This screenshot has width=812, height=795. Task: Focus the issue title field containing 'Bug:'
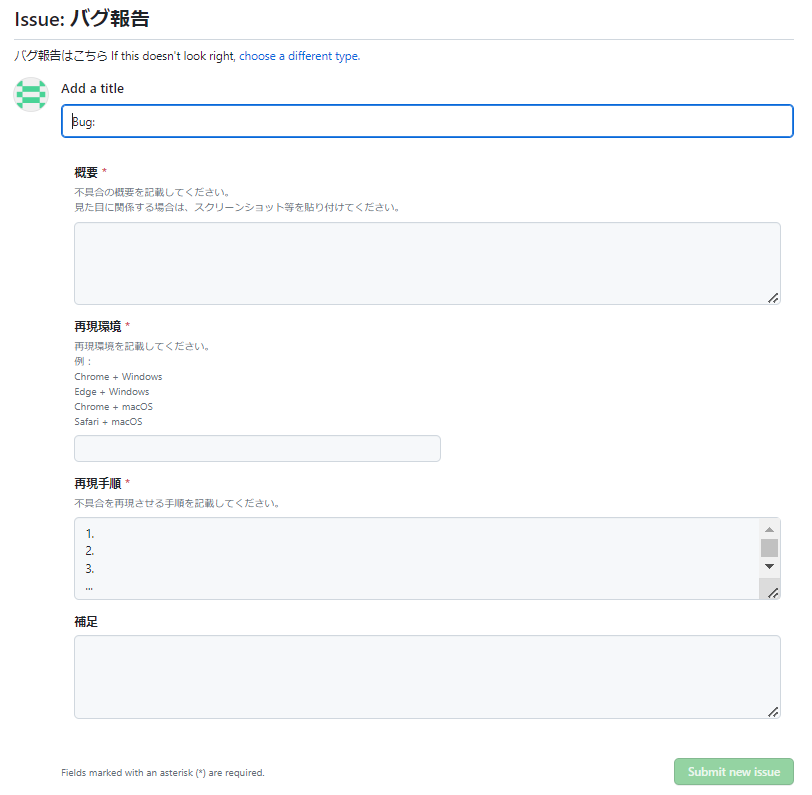(427, 121)
